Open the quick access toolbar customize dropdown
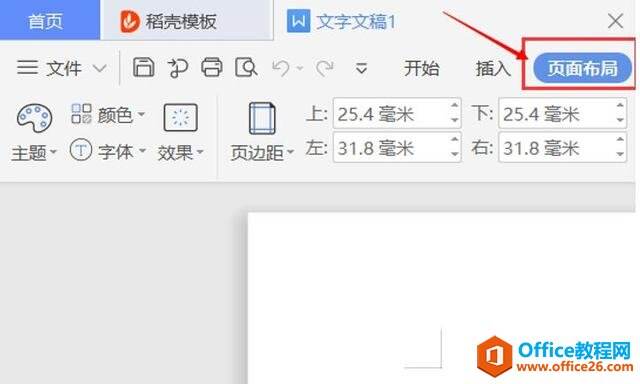 (361, 68)
